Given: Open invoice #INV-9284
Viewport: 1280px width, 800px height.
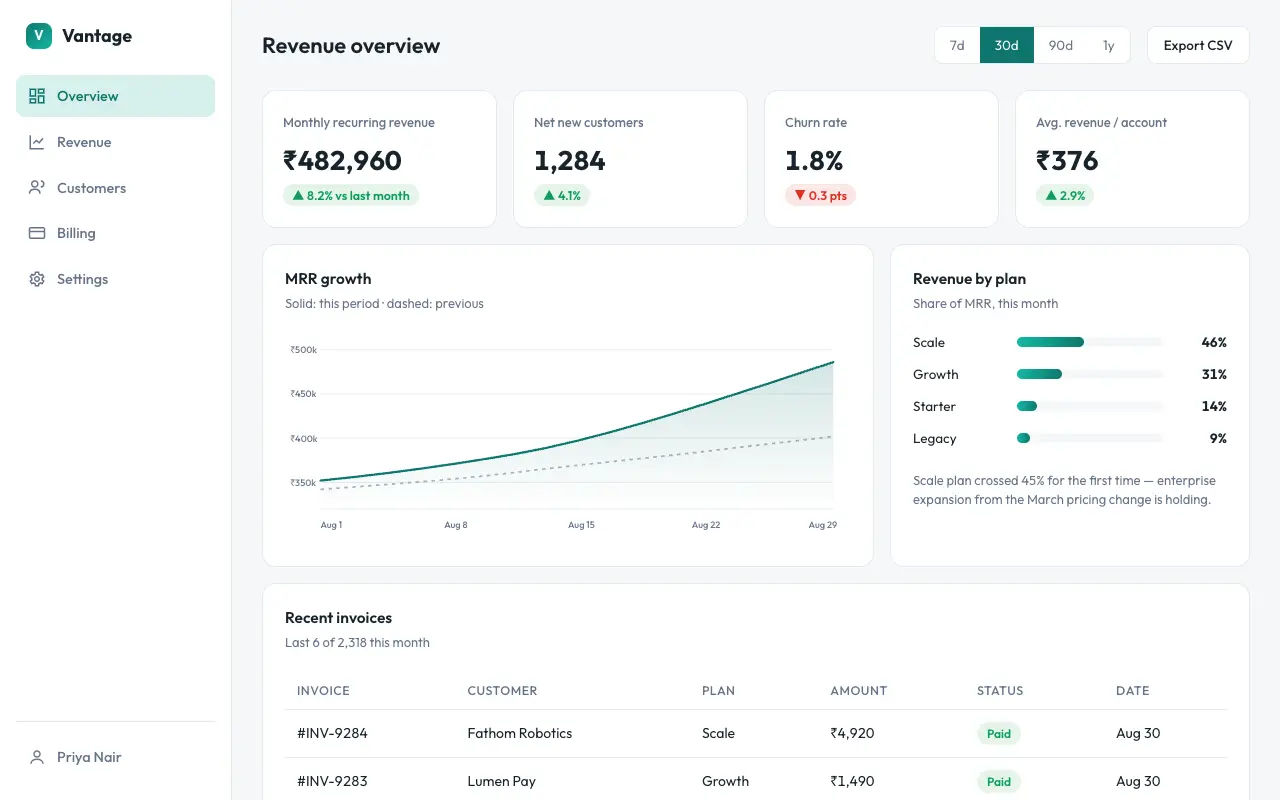Looking at the screenshot, I should pyautogui.click(x=332, y=733).
